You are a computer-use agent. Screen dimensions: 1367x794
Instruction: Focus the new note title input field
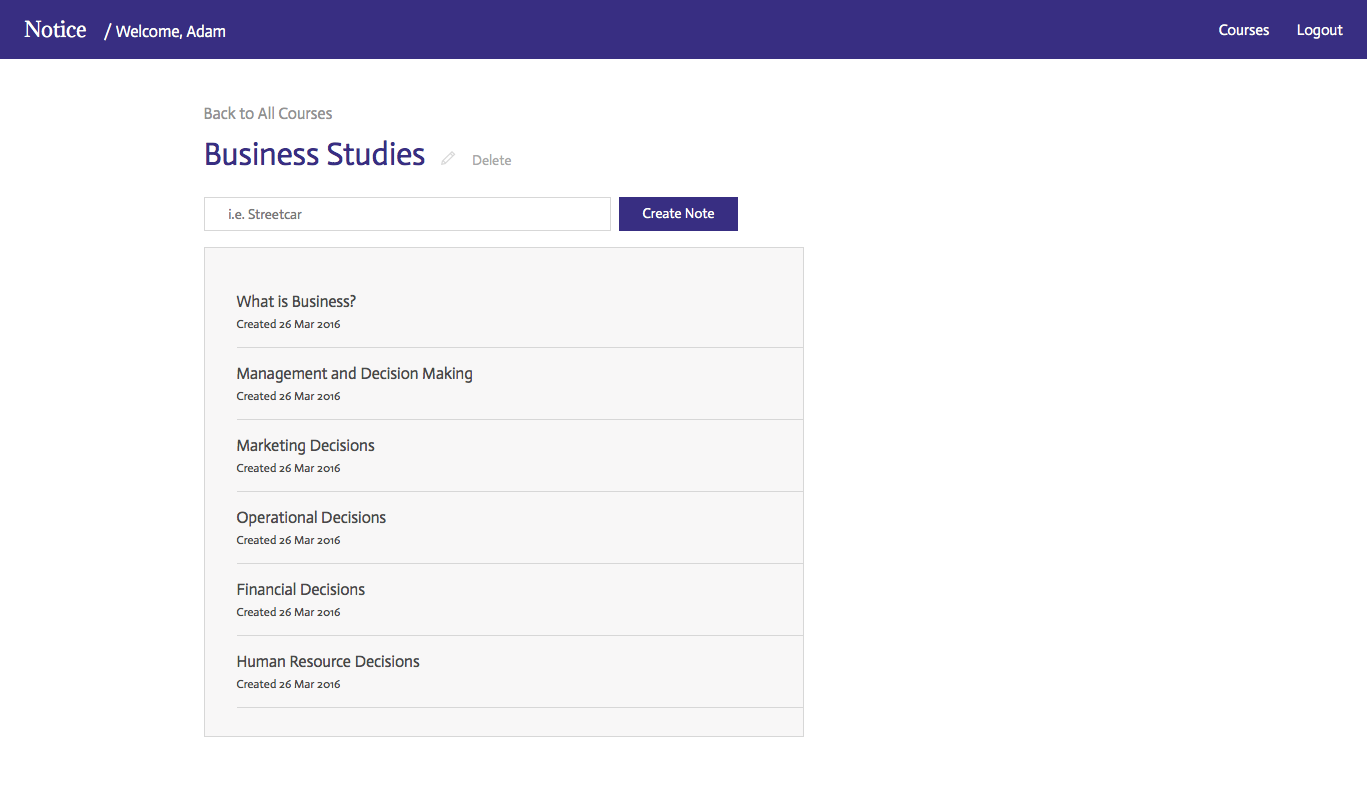click(x=407, y=214)
